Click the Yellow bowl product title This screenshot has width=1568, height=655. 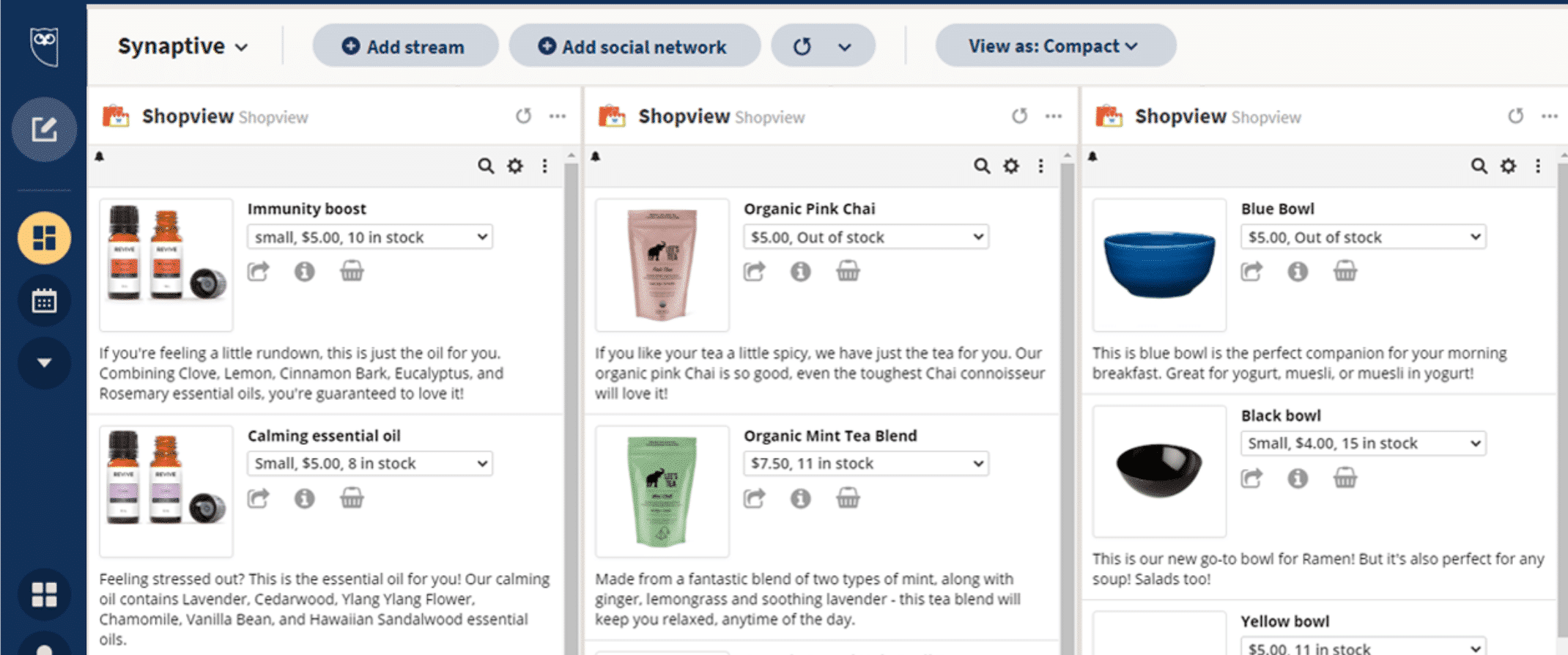pos(1284,621)
